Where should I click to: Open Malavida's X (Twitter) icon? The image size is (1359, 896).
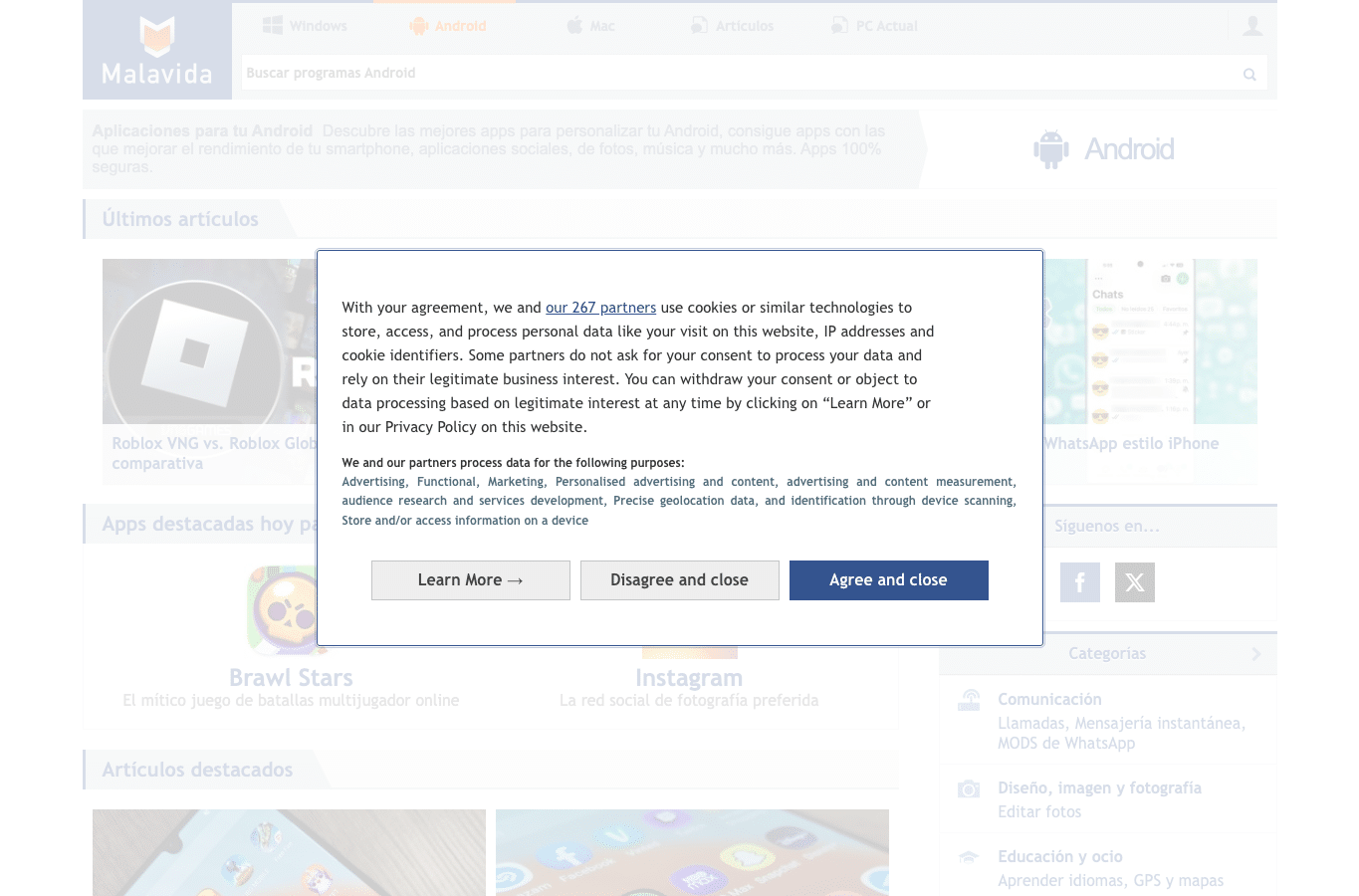pos(1135,582)
